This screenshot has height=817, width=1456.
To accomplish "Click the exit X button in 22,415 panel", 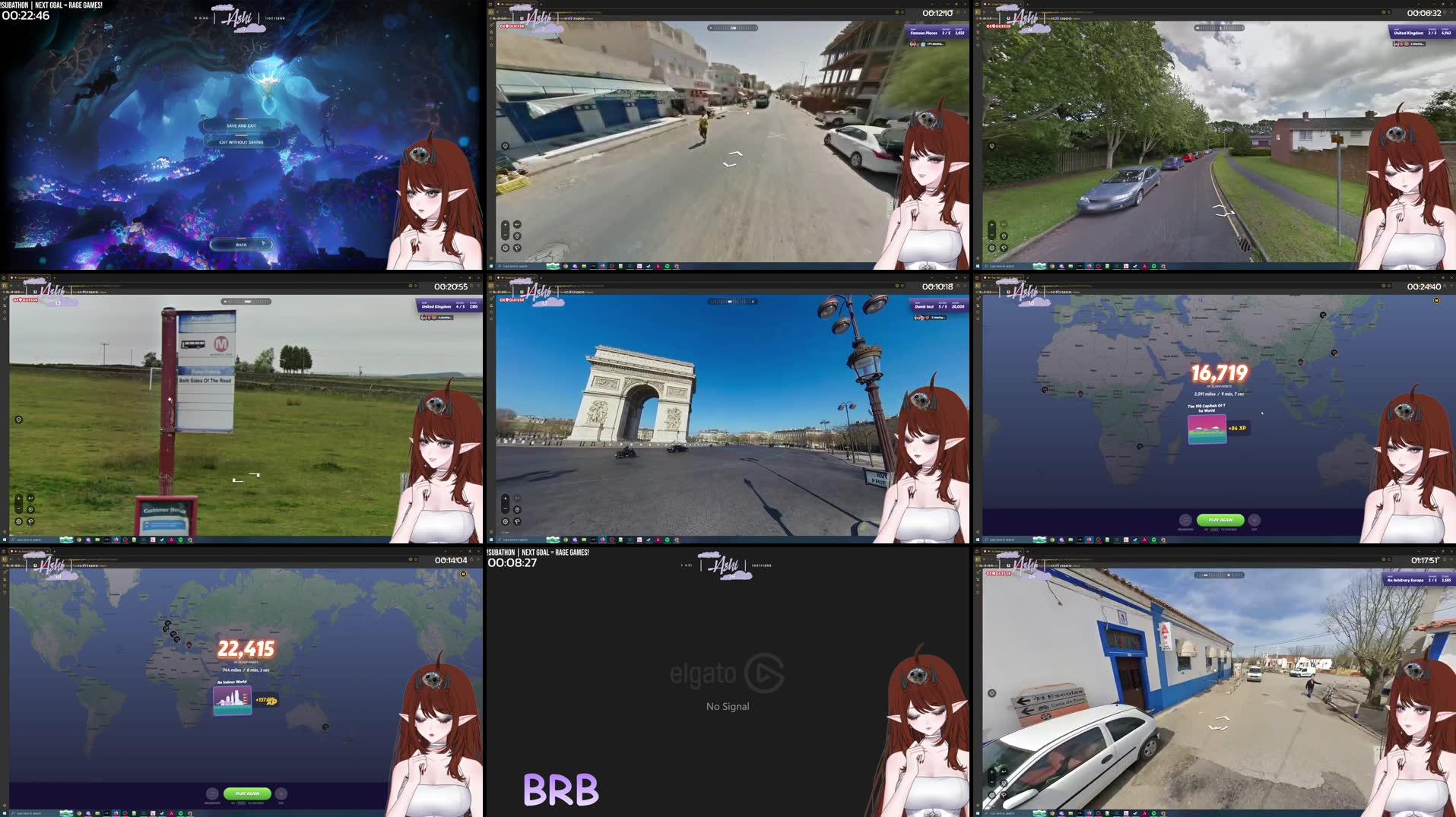I will point(281,793).
